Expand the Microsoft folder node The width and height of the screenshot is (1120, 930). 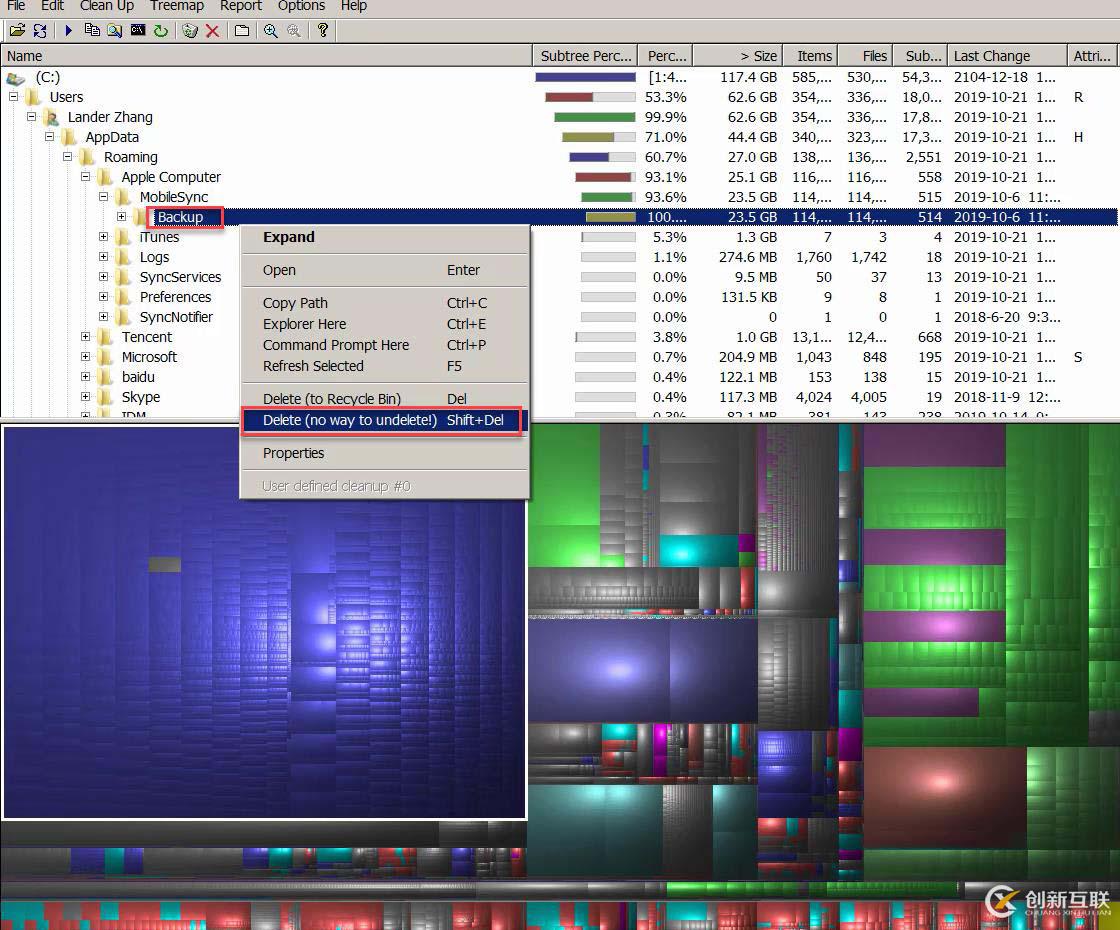(85, 356)
